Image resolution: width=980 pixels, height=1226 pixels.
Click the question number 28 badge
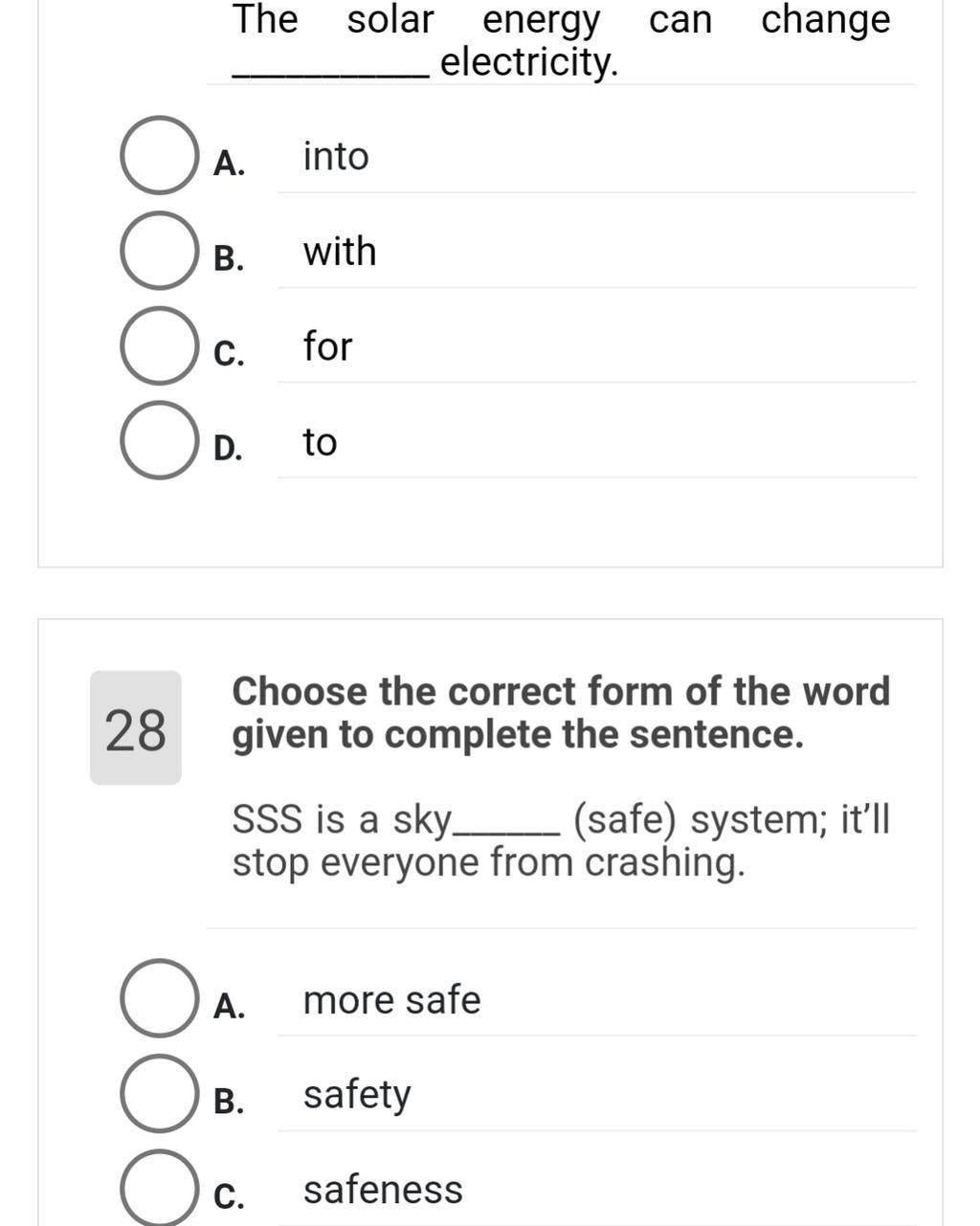[135, 728]
